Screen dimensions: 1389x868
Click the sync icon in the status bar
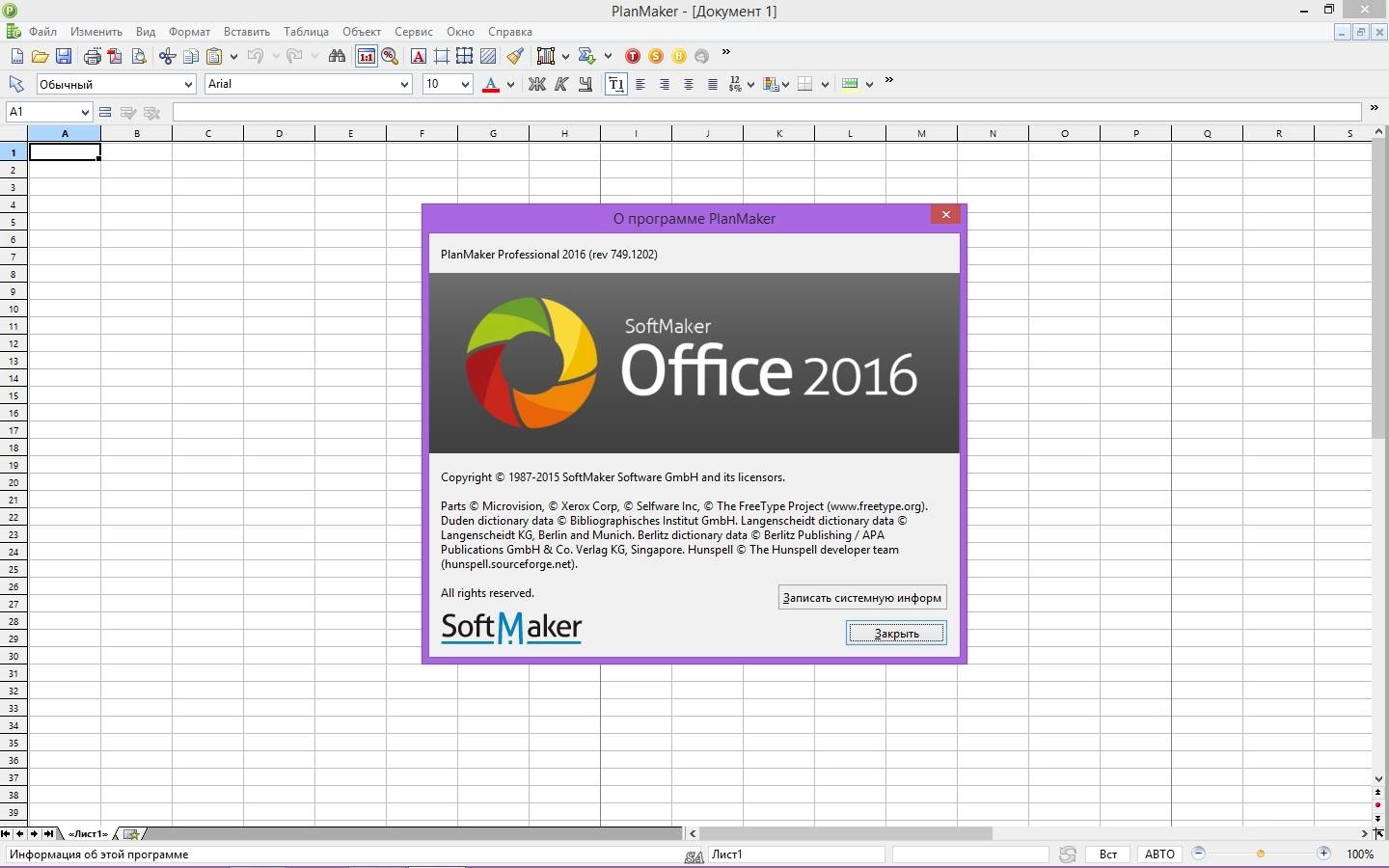pos(1067,854)
